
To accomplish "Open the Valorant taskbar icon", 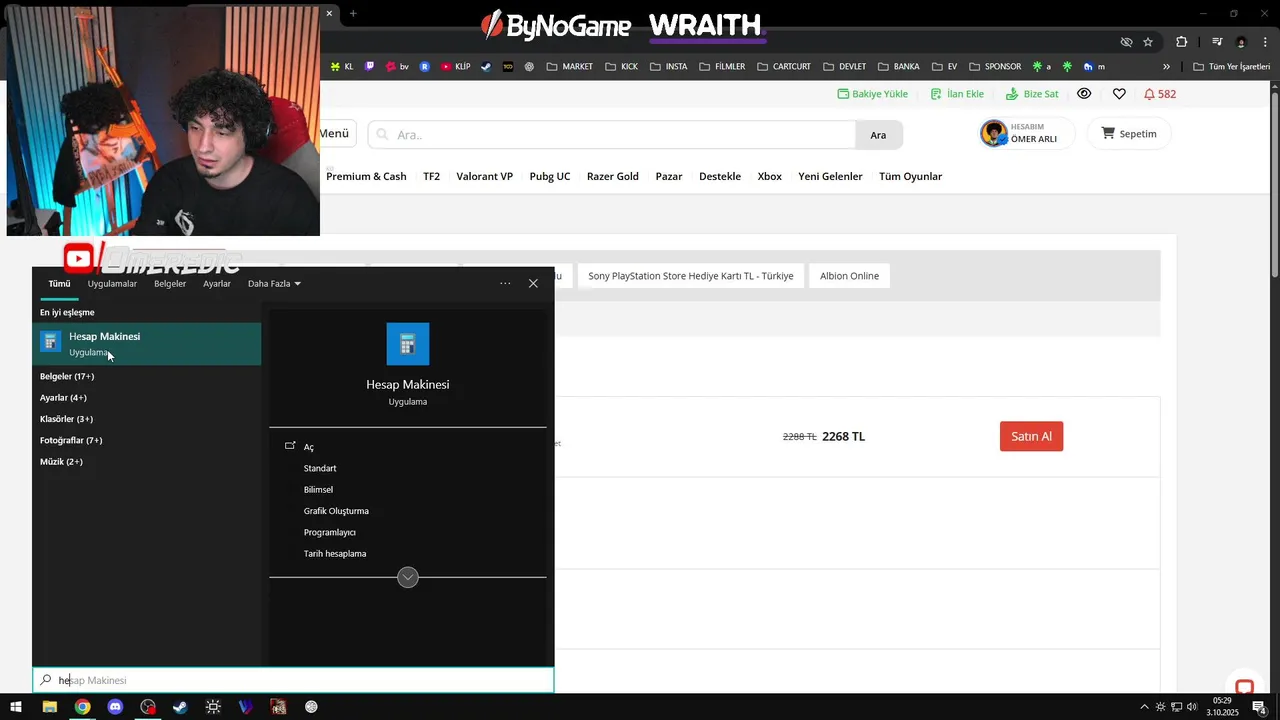I will click(x=246, y=707).
